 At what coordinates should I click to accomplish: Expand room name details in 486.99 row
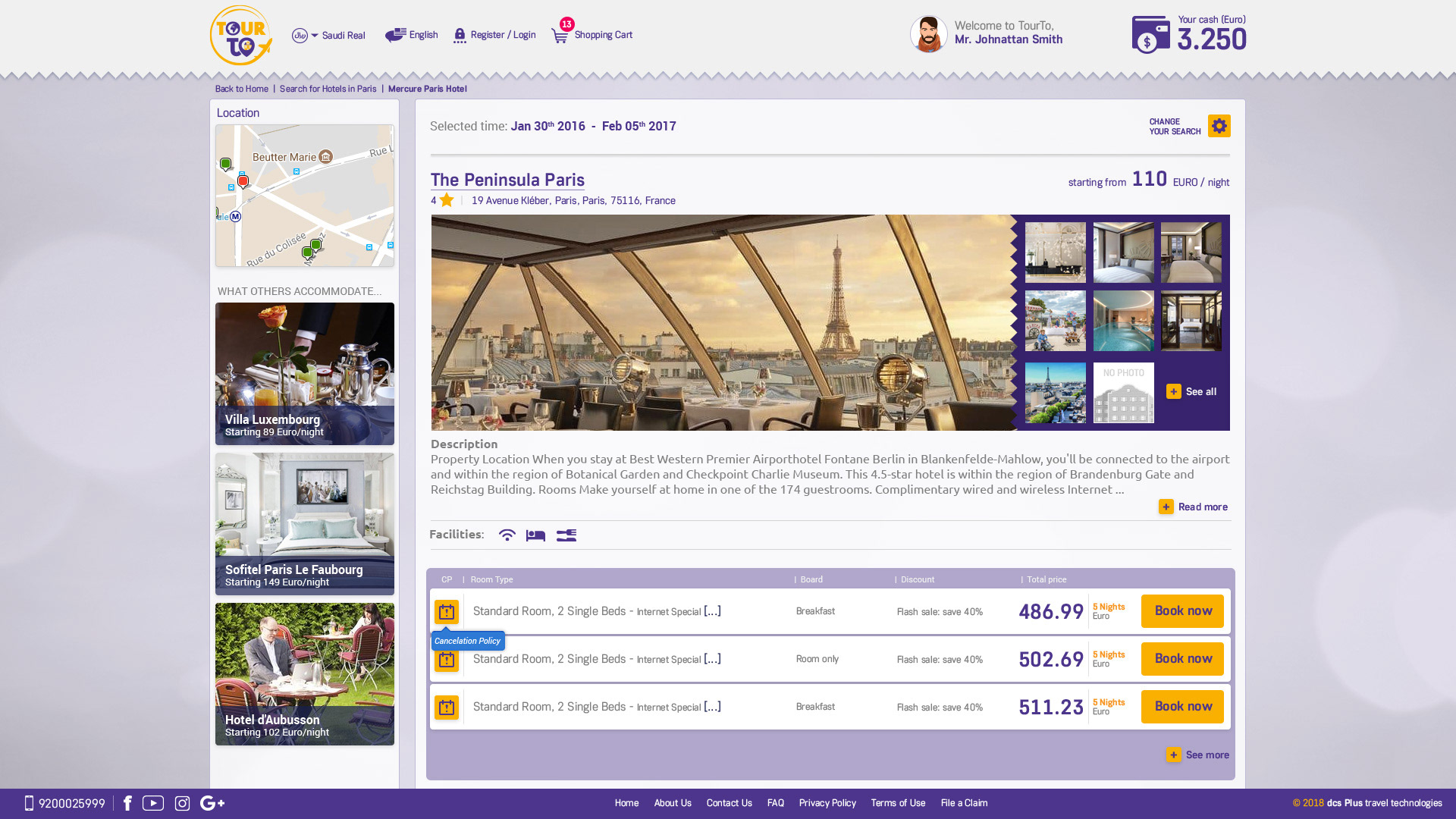click(x=712, y=611)
